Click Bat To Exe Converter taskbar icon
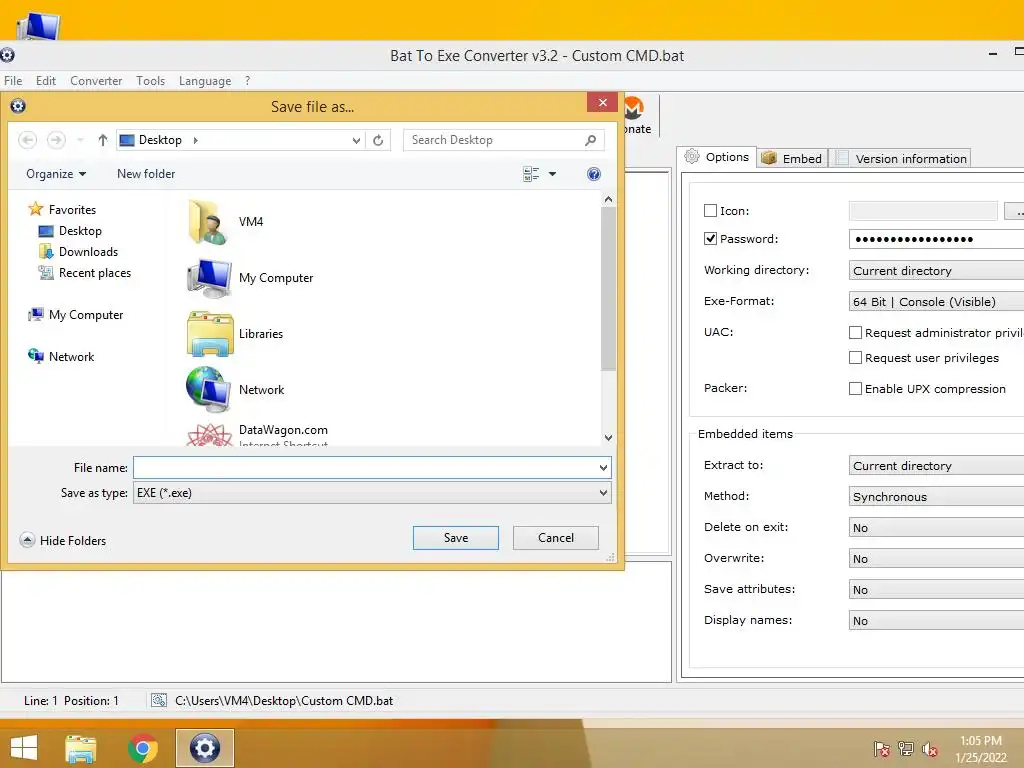 coord(204,748)
